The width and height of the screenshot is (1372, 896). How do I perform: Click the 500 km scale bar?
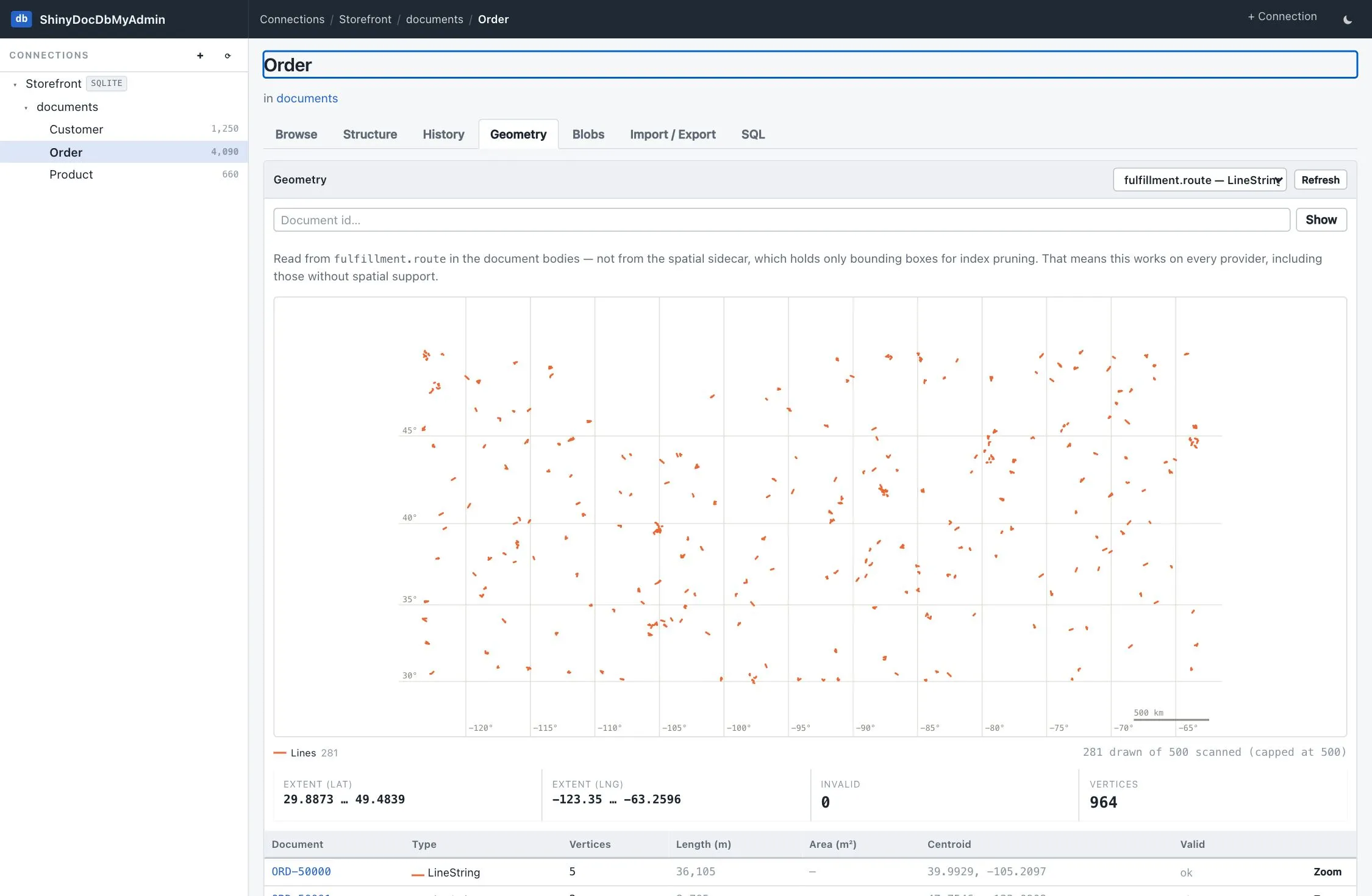point(1171,719)
